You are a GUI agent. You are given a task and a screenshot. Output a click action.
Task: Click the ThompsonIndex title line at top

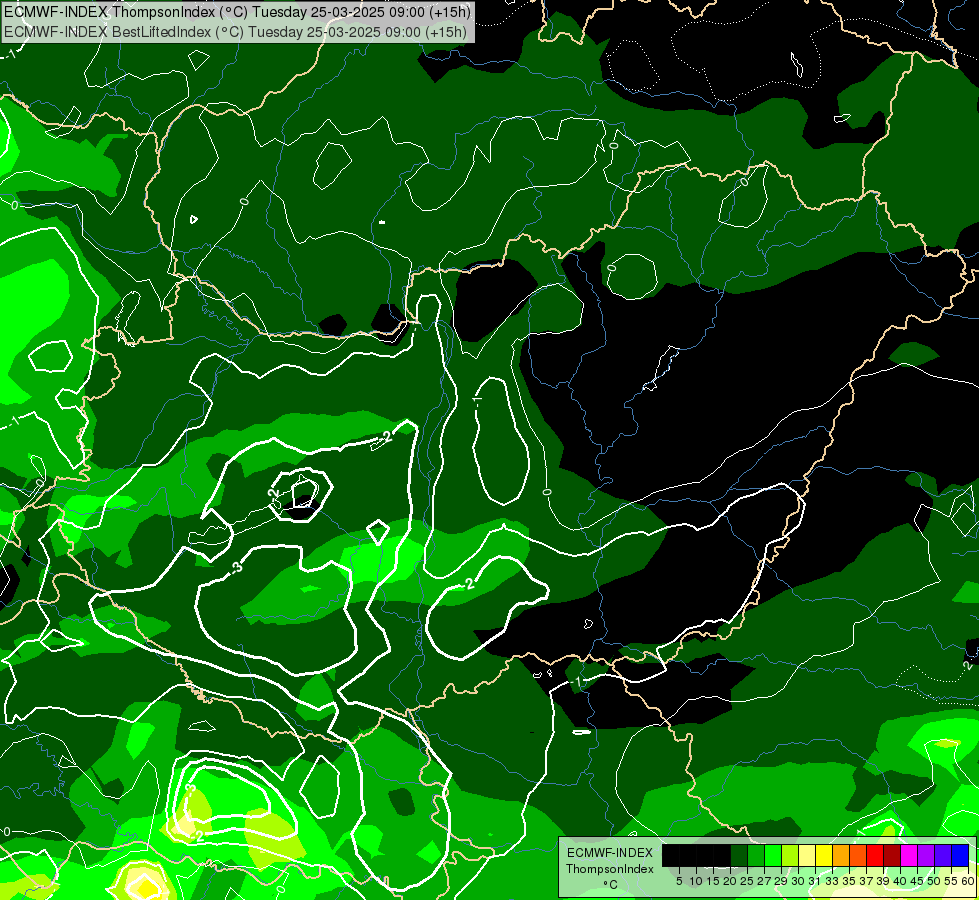[x=237, y=11]
